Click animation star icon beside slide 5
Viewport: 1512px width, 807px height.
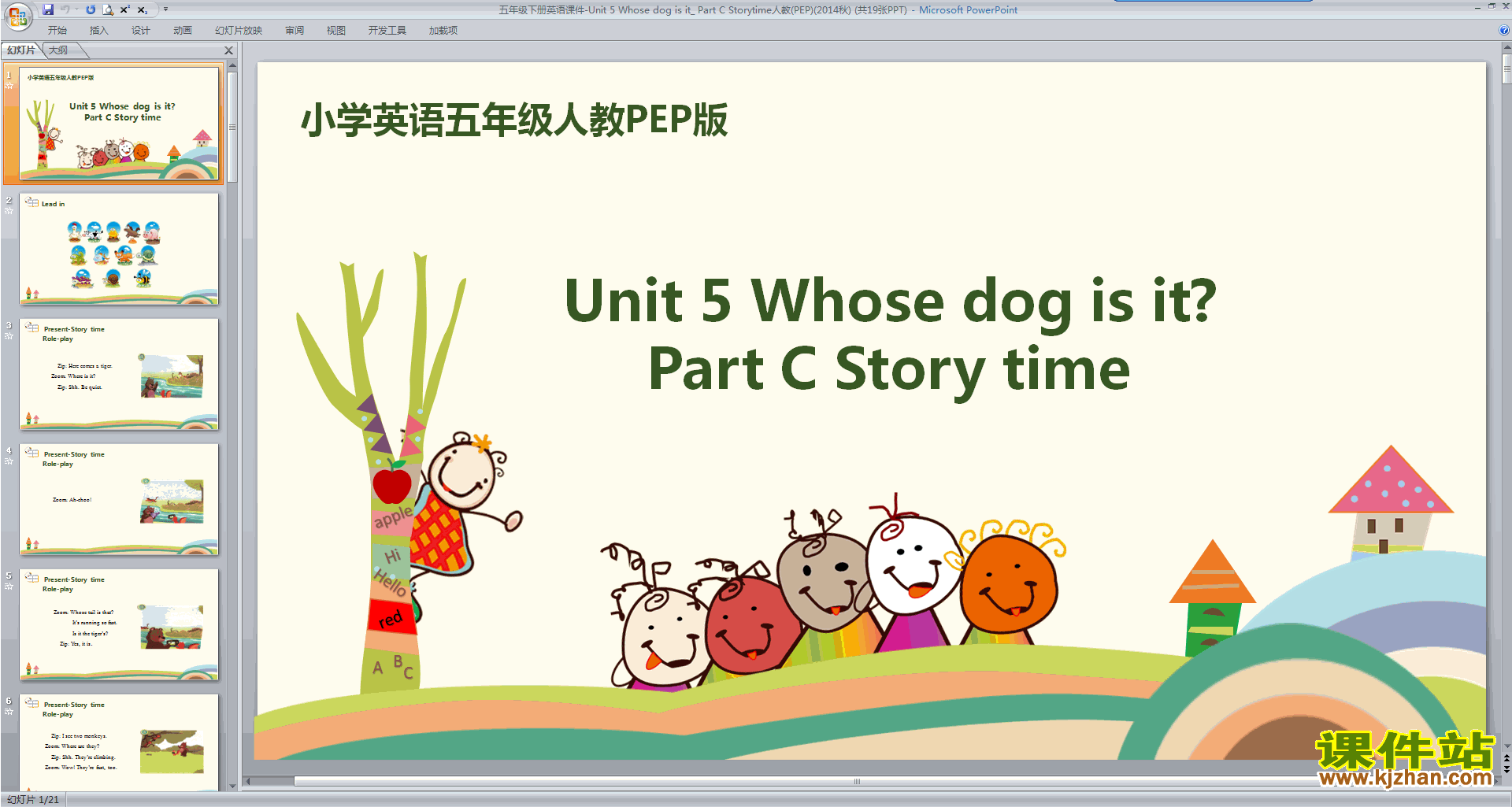(9, 587)
